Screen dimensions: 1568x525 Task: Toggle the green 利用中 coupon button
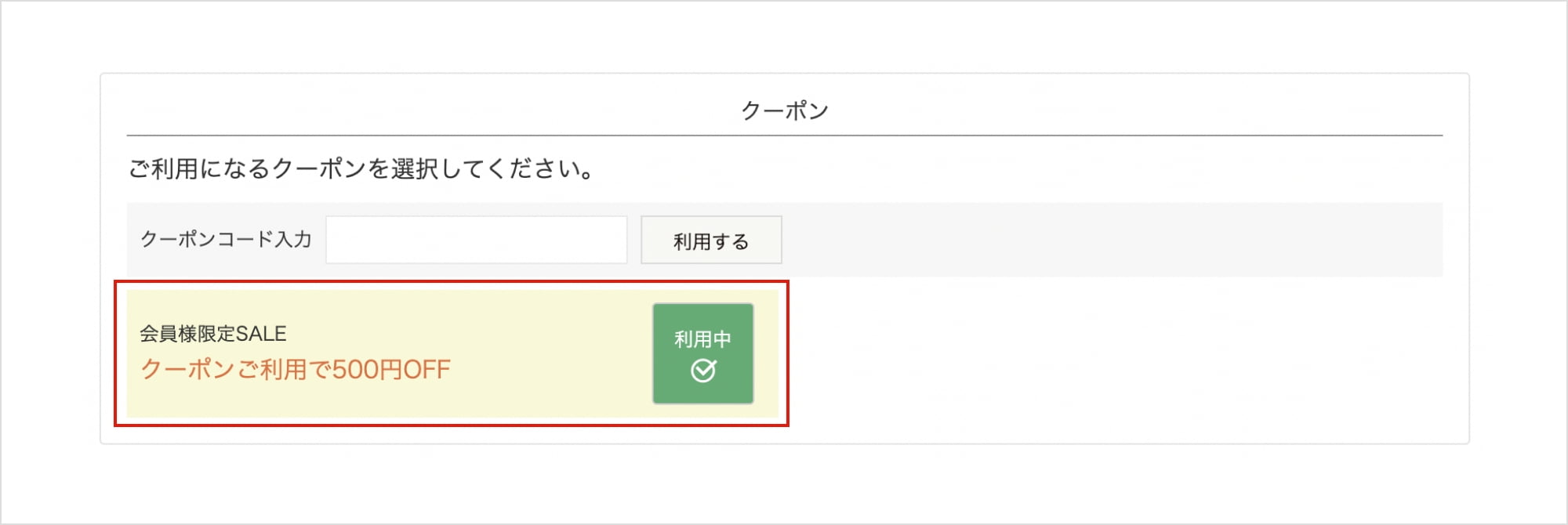(x=702, y=353)
